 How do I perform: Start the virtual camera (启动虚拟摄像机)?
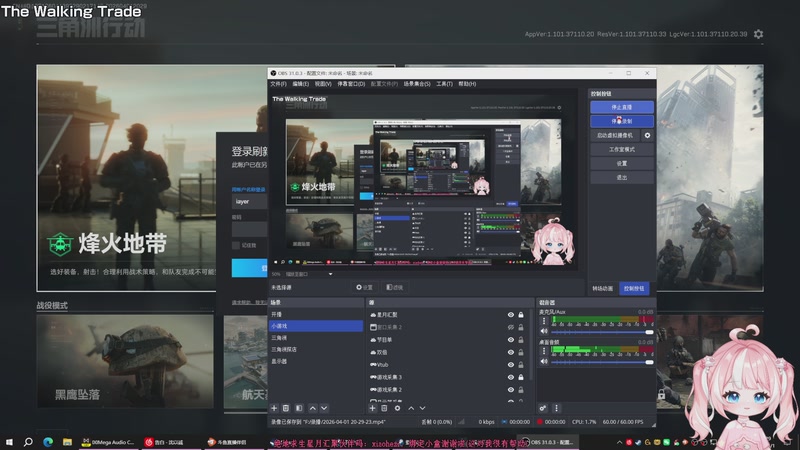coord(615,135)
